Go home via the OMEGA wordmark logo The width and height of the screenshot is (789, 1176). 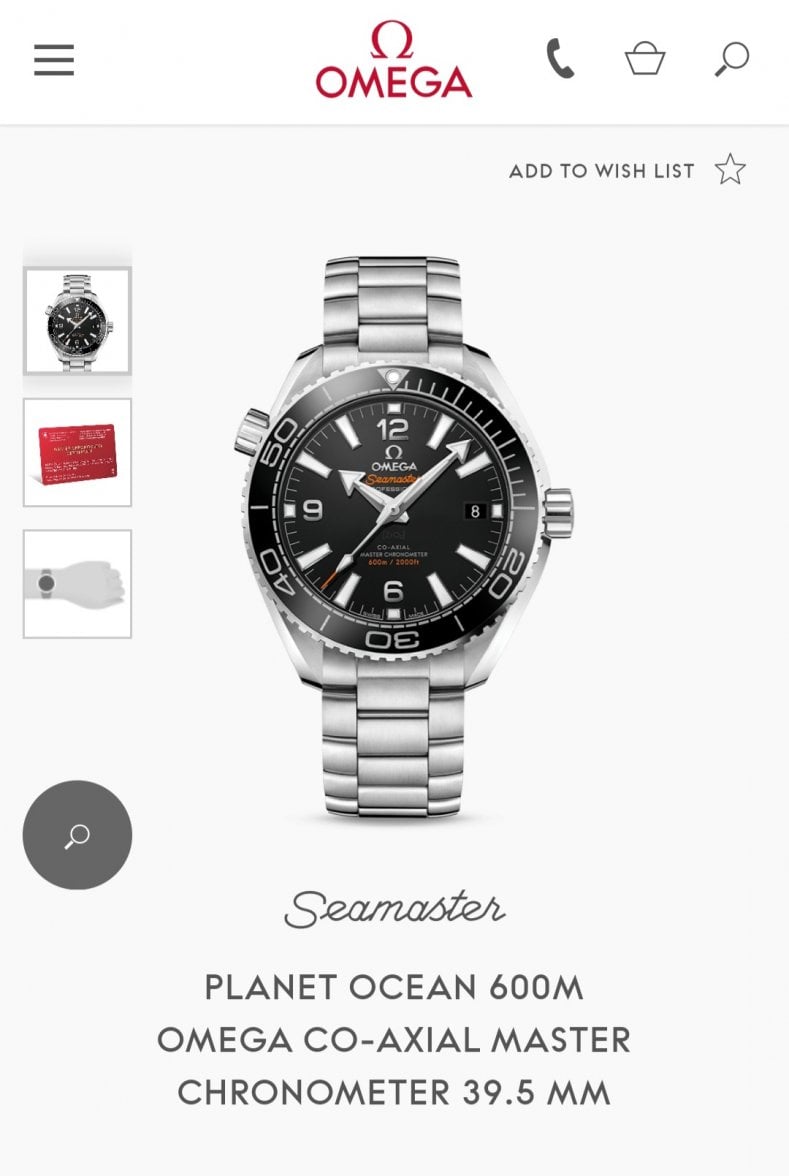click(x=394, y=82)
